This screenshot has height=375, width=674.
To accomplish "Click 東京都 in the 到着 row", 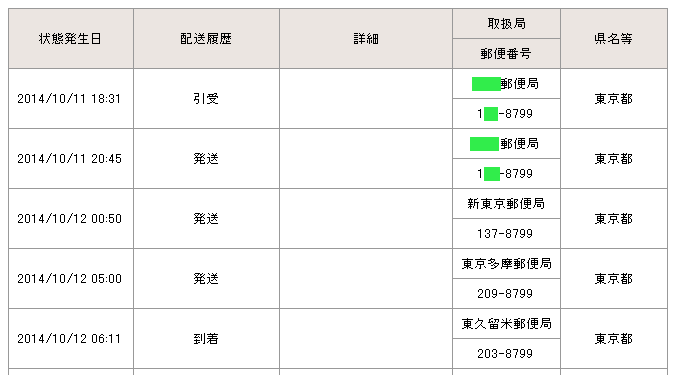I will point(614,338).
